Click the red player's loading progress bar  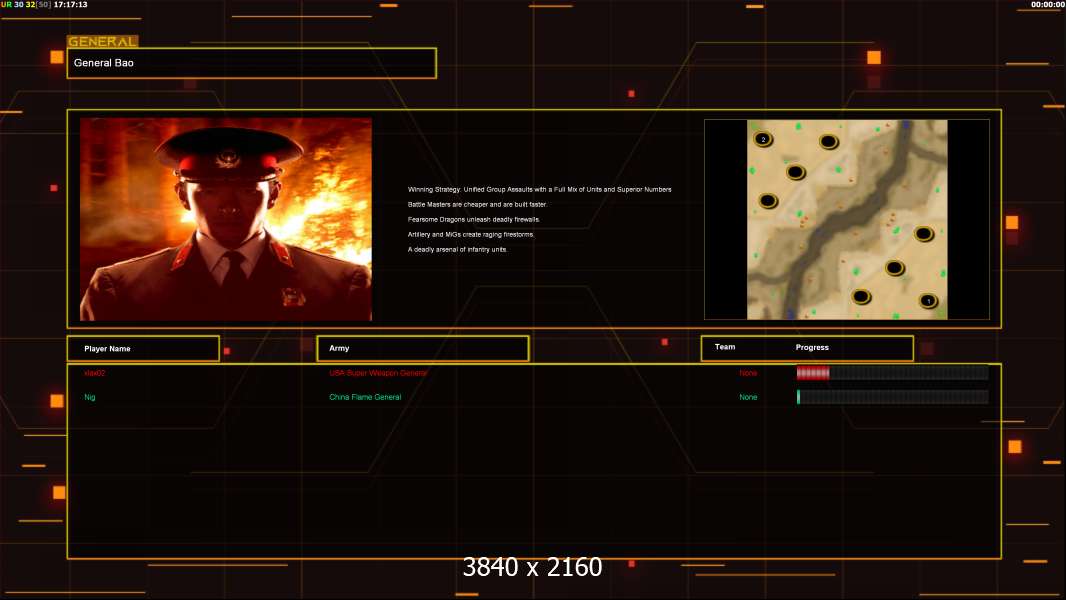pos(893,372)
